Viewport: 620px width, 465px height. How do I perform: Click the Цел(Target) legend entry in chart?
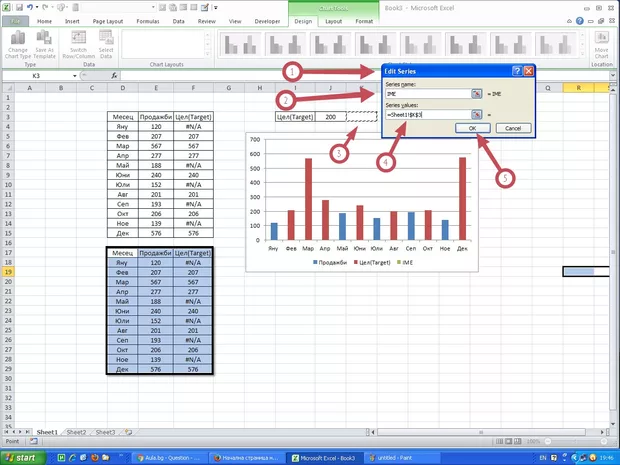(x=371, y=263)
